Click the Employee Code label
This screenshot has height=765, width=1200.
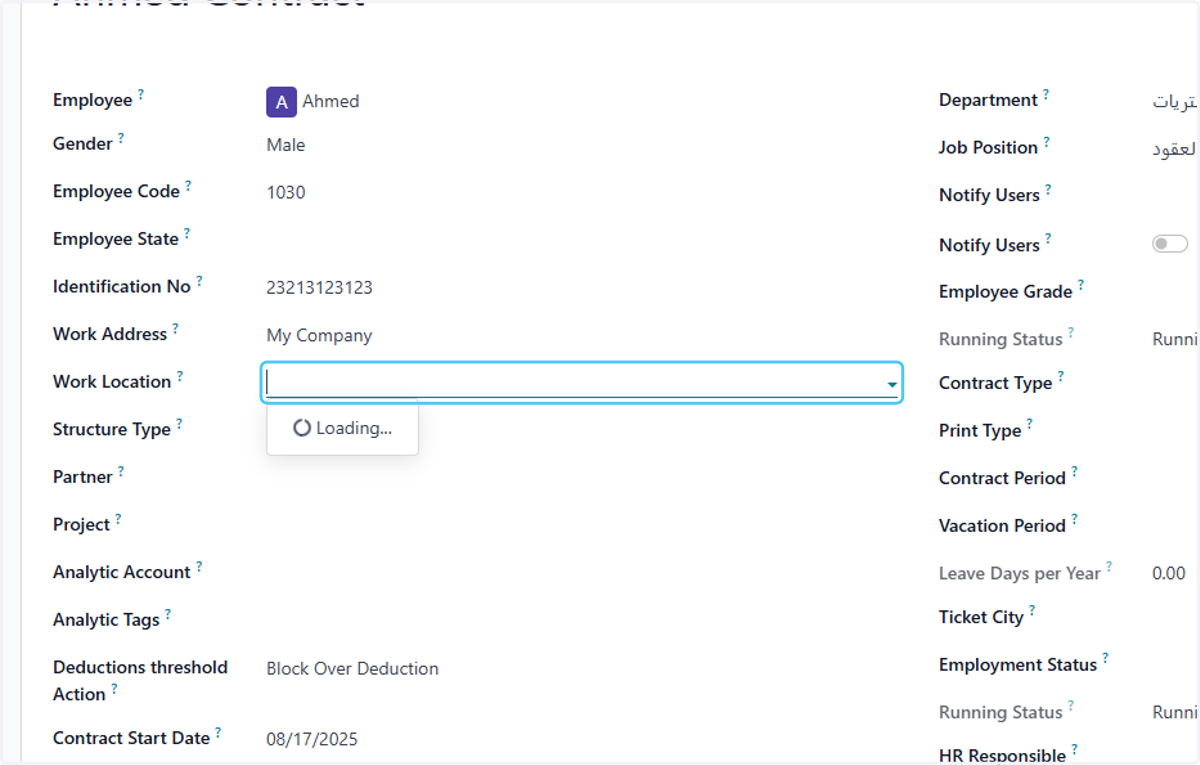116,191
